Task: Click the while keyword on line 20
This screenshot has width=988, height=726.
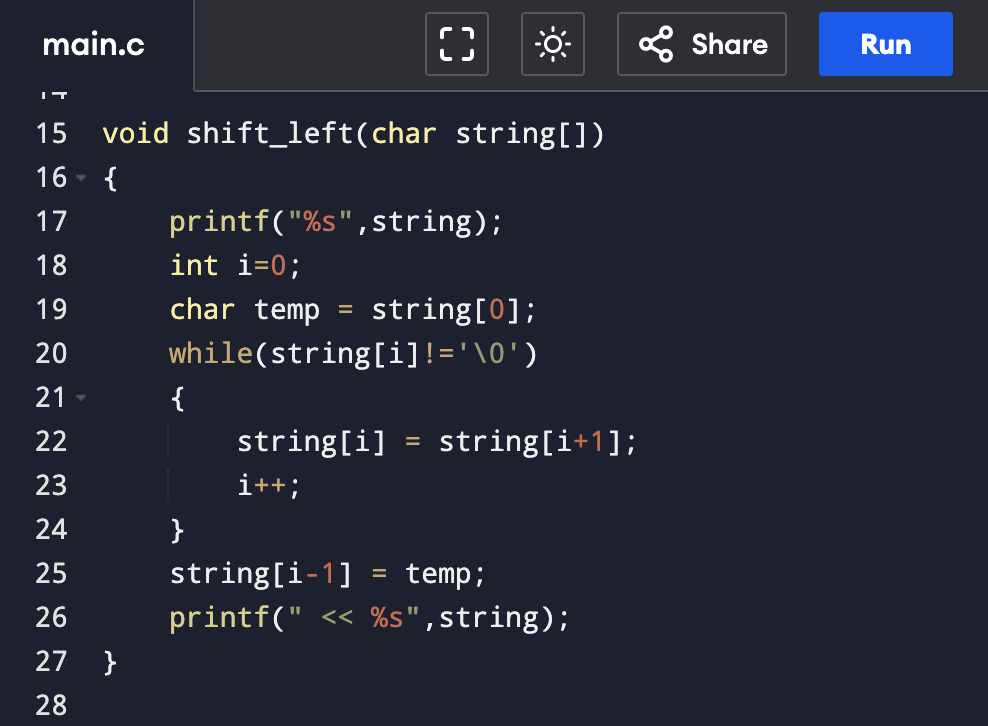Action: [x=211, y=353]
